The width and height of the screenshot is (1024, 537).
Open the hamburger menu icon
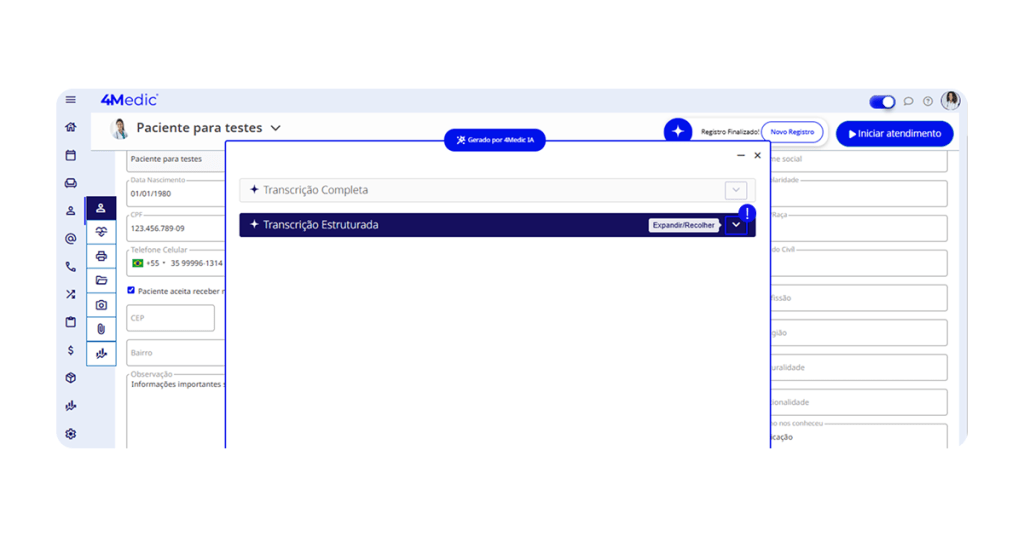71,100
